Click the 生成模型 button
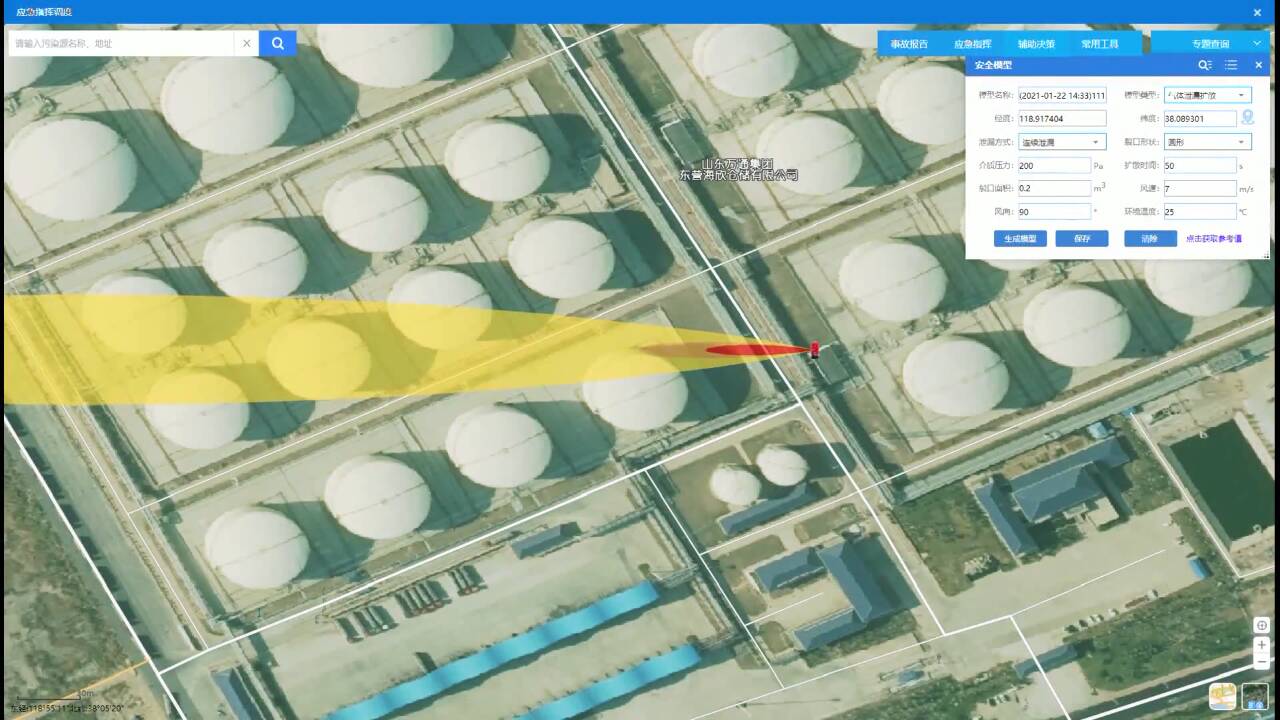This screenshot has width=1280, height=720. [1020, 239]
